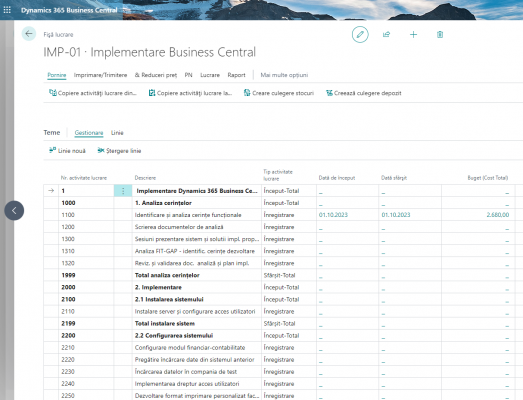The image size is (523, 400).
Task: Click 2.1 Instalarea sistemului cell
Action: pos(197,299)
